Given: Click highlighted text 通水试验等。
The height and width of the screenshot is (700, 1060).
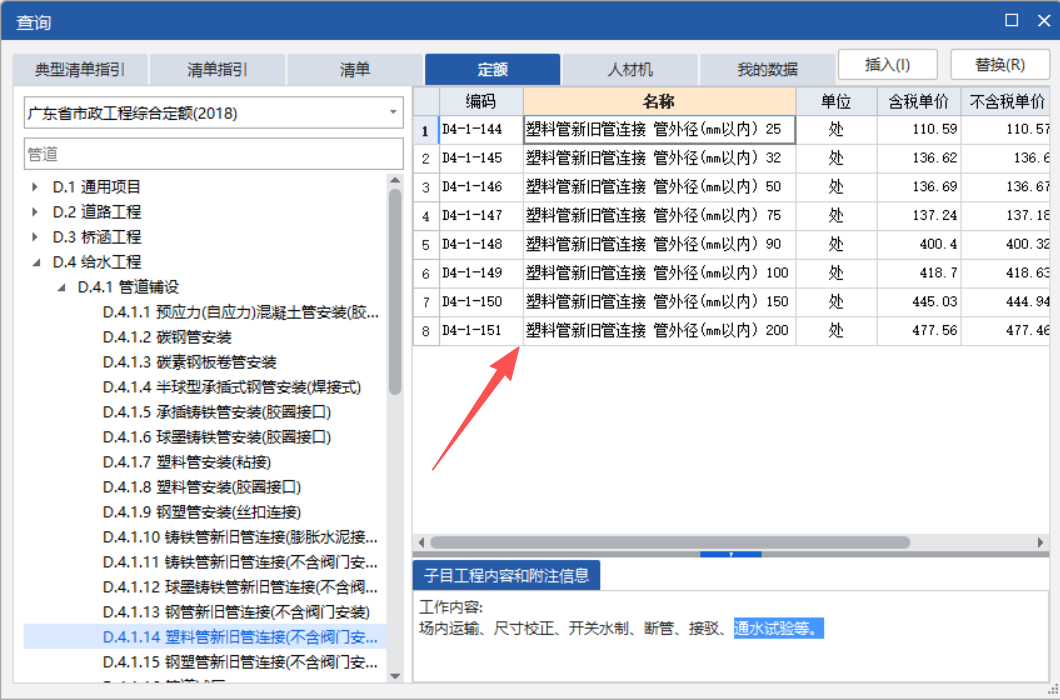Looking at the screenshot, I should pos(779,628).
